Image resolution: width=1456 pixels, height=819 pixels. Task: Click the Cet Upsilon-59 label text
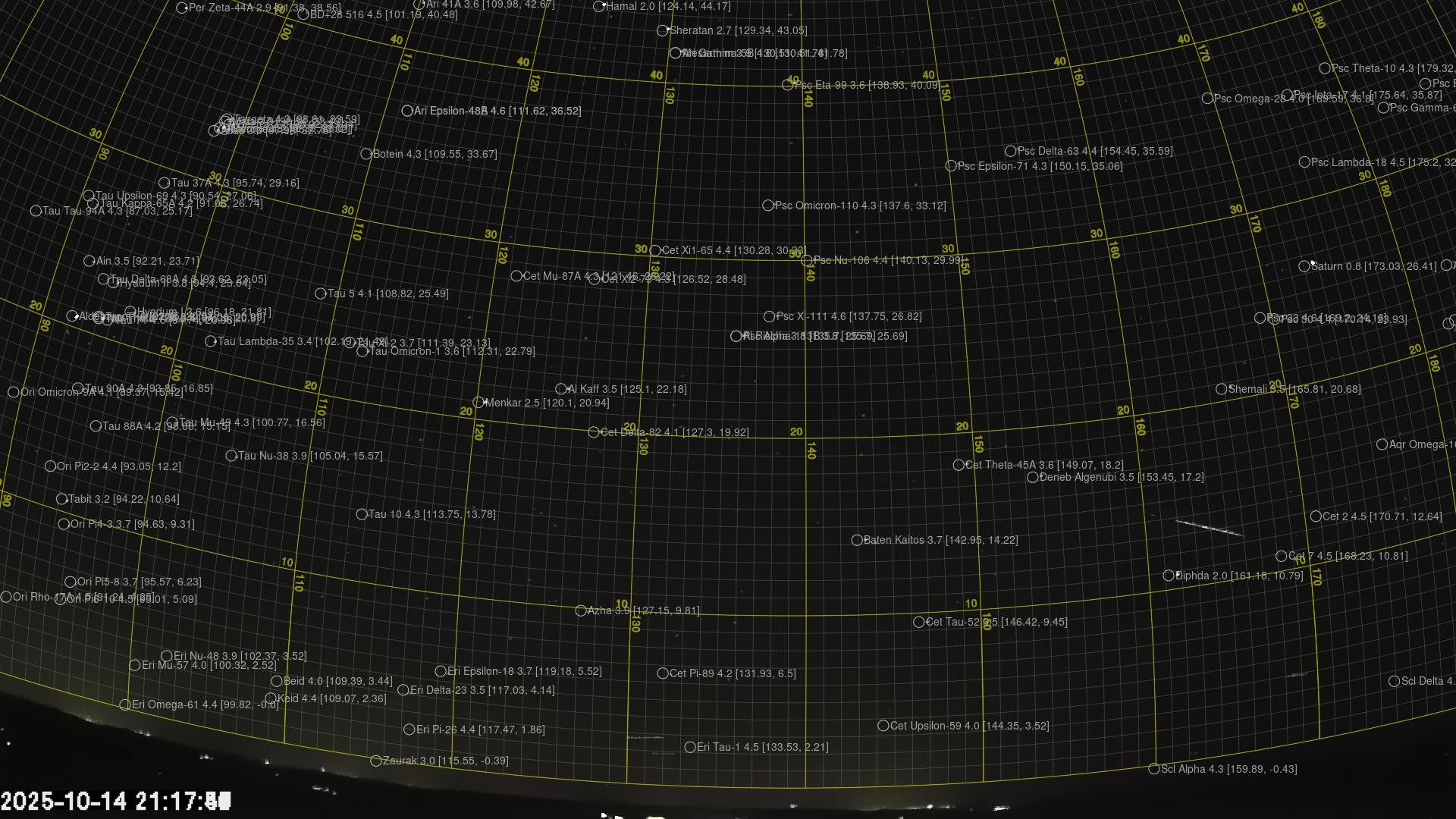pos(969,726)
